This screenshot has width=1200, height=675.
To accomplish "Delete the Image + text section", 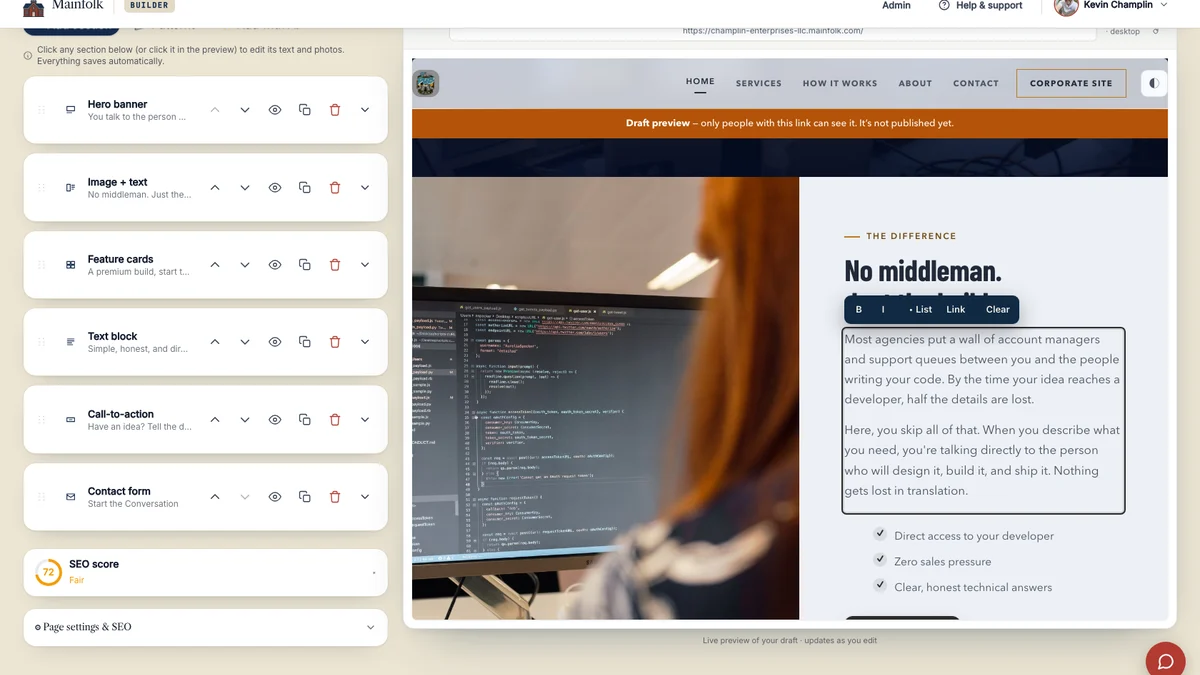I will (335, 187).
